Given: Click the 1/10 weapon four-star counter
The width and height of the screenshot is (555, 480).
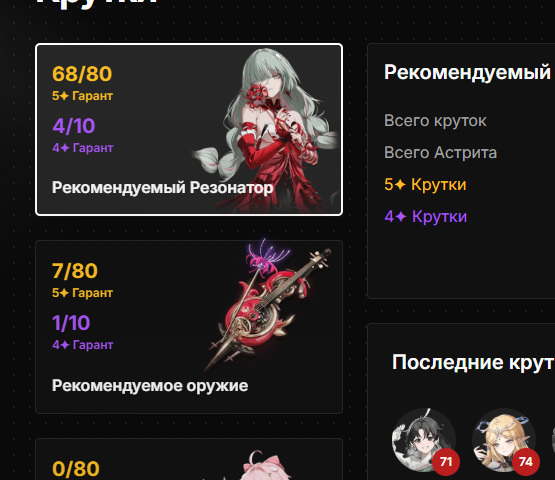Looking at the screenshot, I should 71,323.
